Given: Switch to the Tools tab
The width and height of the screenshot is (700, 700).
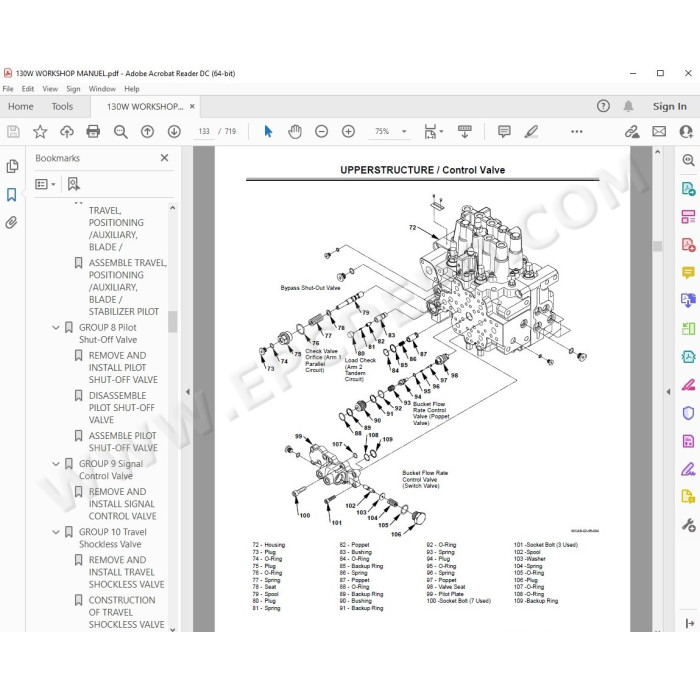Looking at the screenshot, I should pos(62,106).
